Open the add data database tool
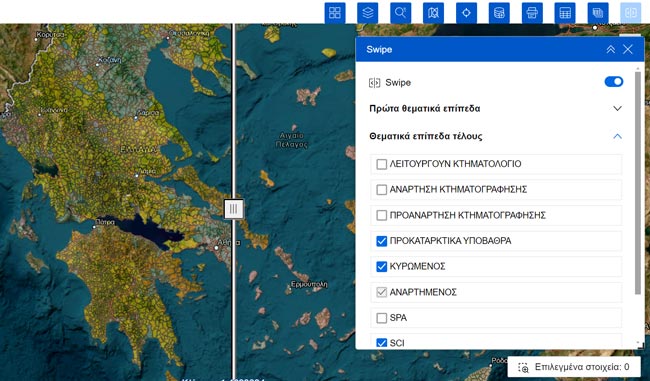 (x=499, y=12)
